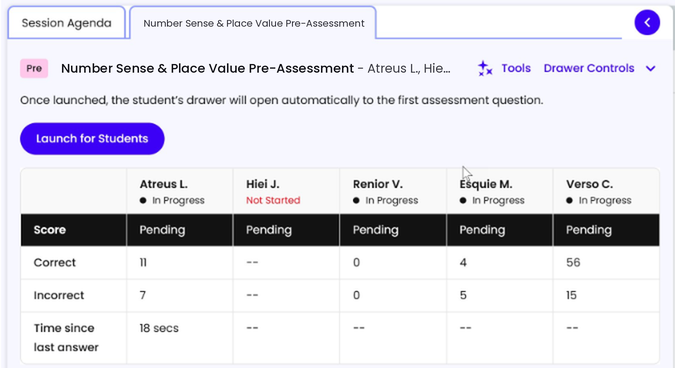Click the 18 secs value
Image resolution: width=675 pixels, height=368 pixels.
[x=159, y=328]
